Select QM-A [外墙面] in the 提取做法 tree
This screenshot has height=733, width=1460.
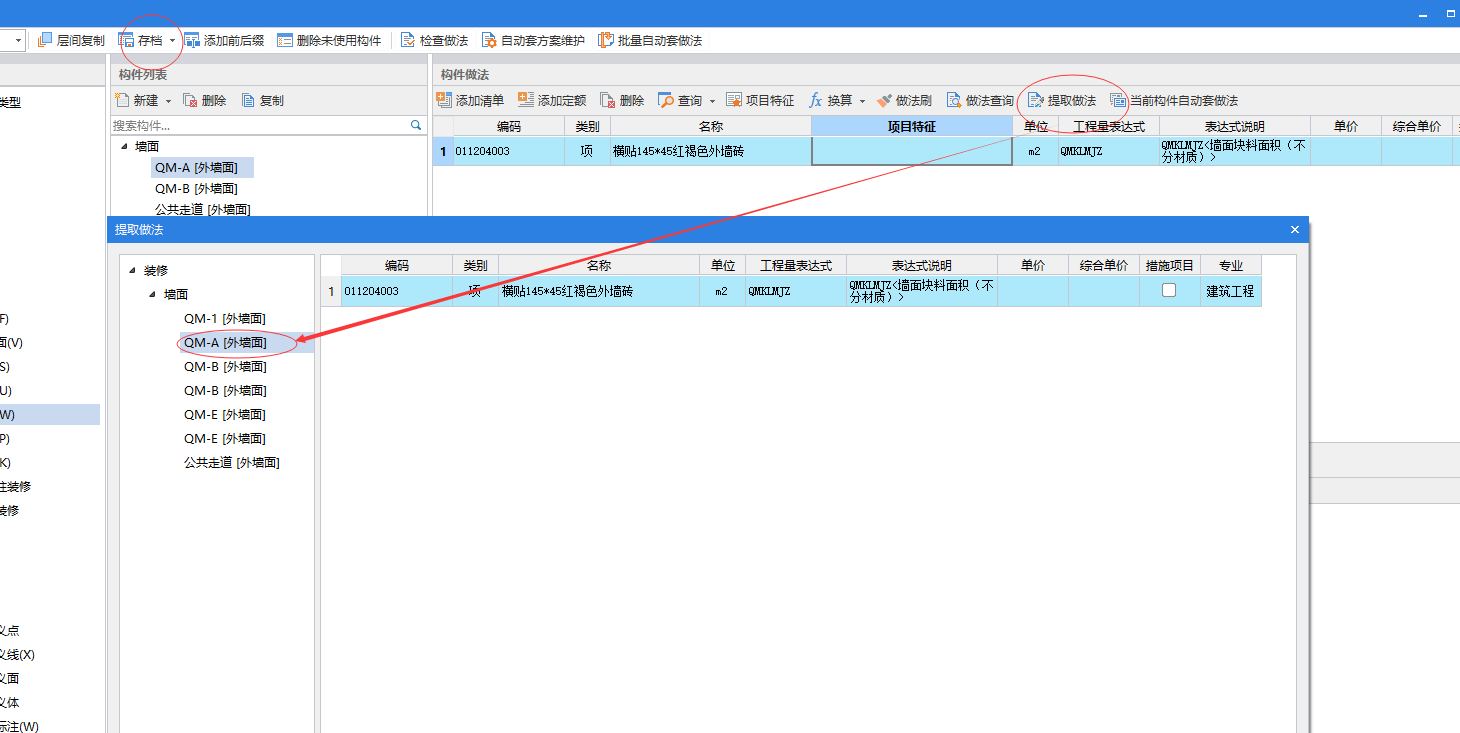[225, 342]
